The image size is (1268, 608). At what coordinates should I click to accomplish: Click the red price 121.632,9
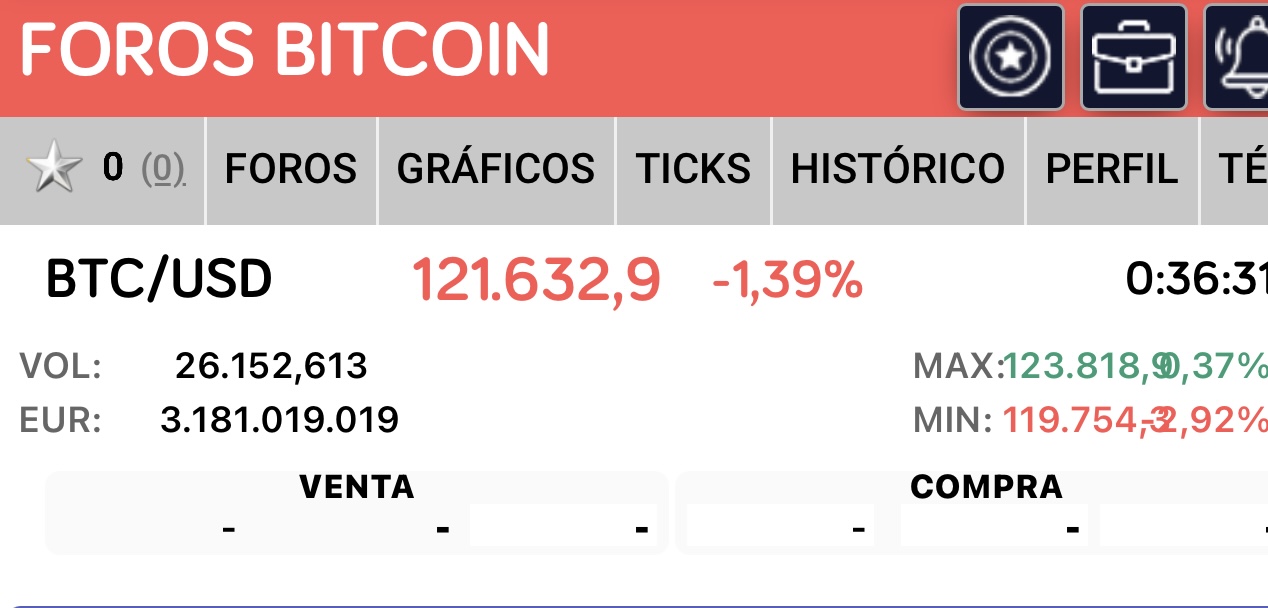pyautogui.click(x=536, y=280)
